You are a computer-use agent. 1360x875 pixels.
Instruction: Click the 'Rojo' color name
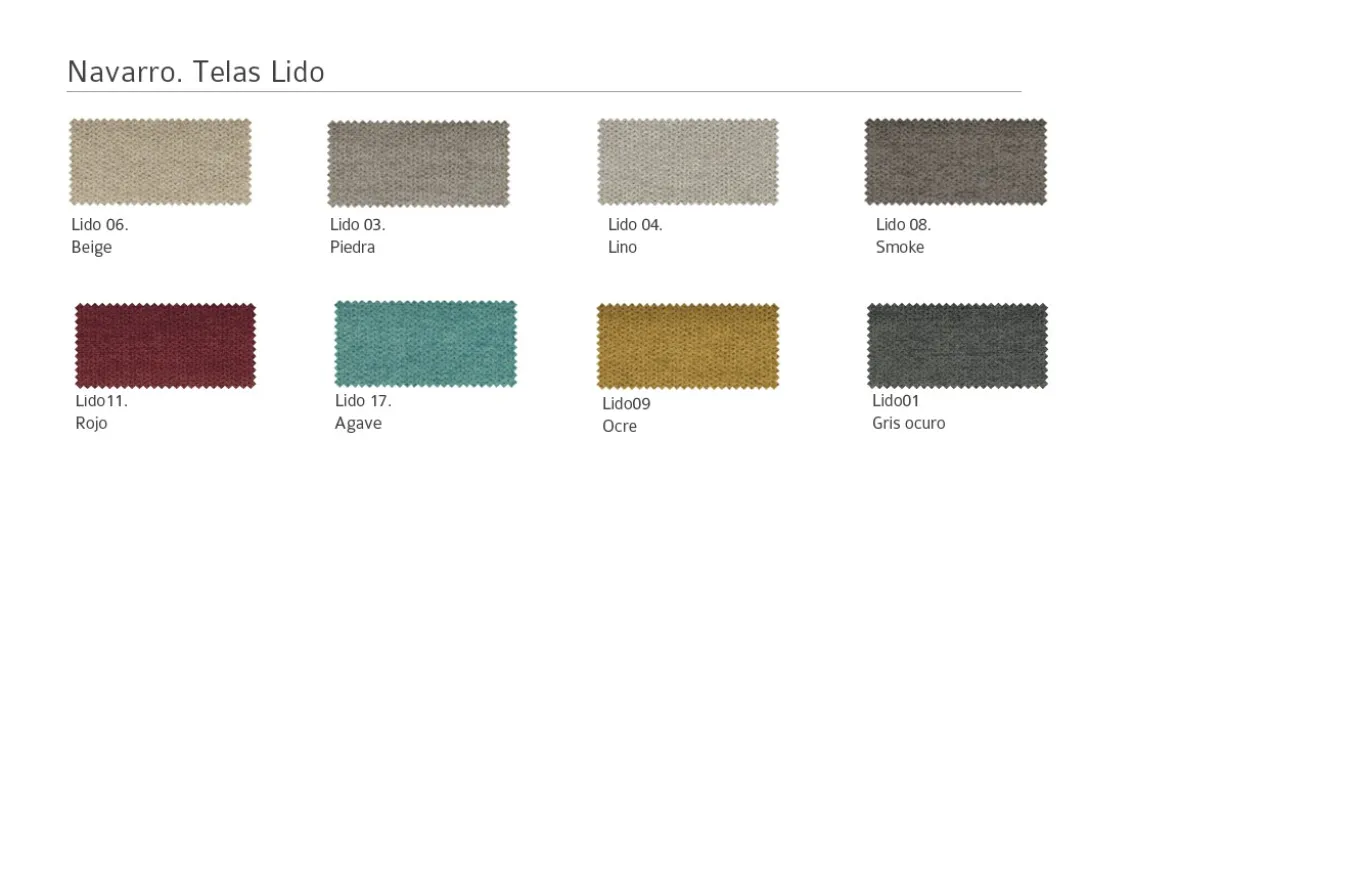91,424
